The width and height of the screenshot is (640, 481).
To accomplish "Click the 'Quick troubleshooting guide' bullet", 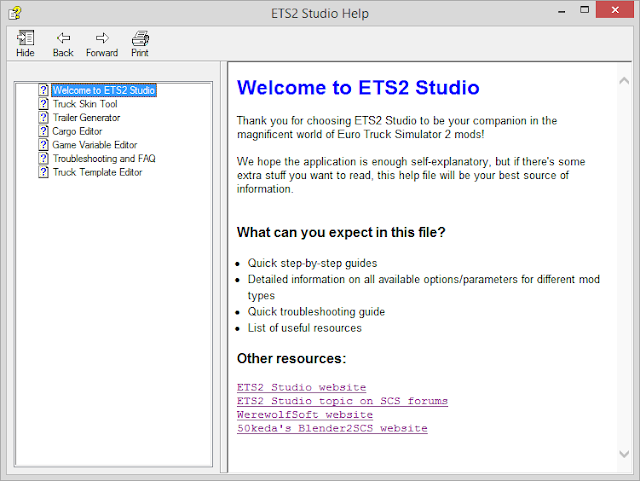I will click(316, 312).
